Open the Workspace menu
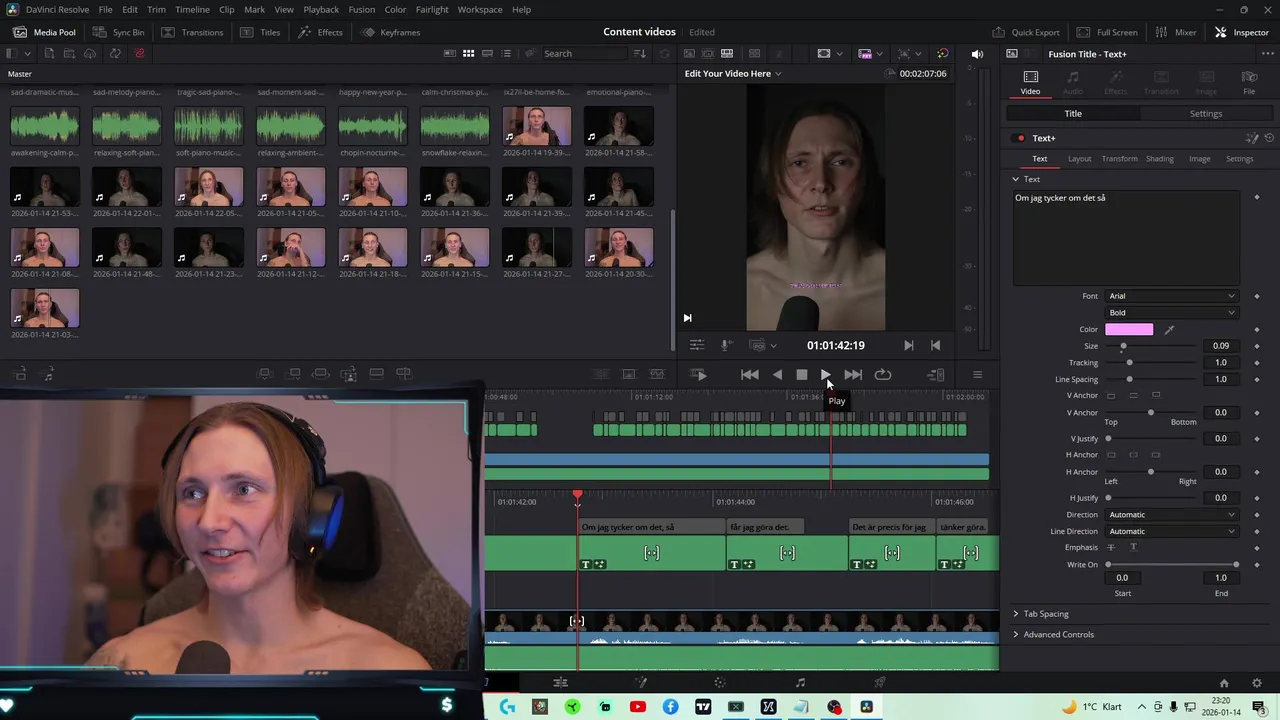 [x=480, y=9]
